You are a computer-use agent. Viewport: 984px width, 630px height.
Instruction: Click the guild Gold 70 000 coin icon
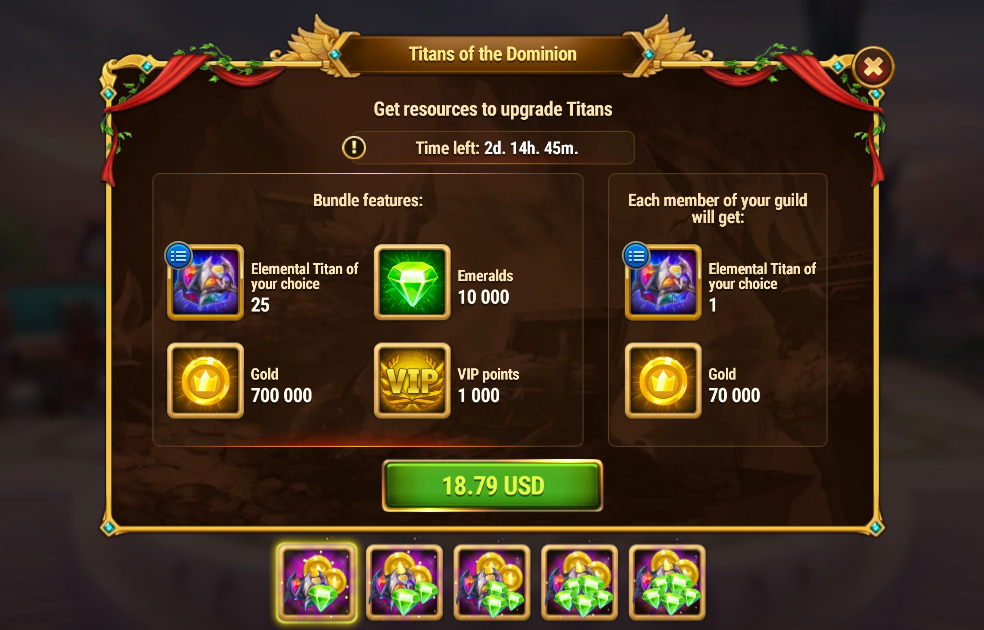[x=663, y=380]
